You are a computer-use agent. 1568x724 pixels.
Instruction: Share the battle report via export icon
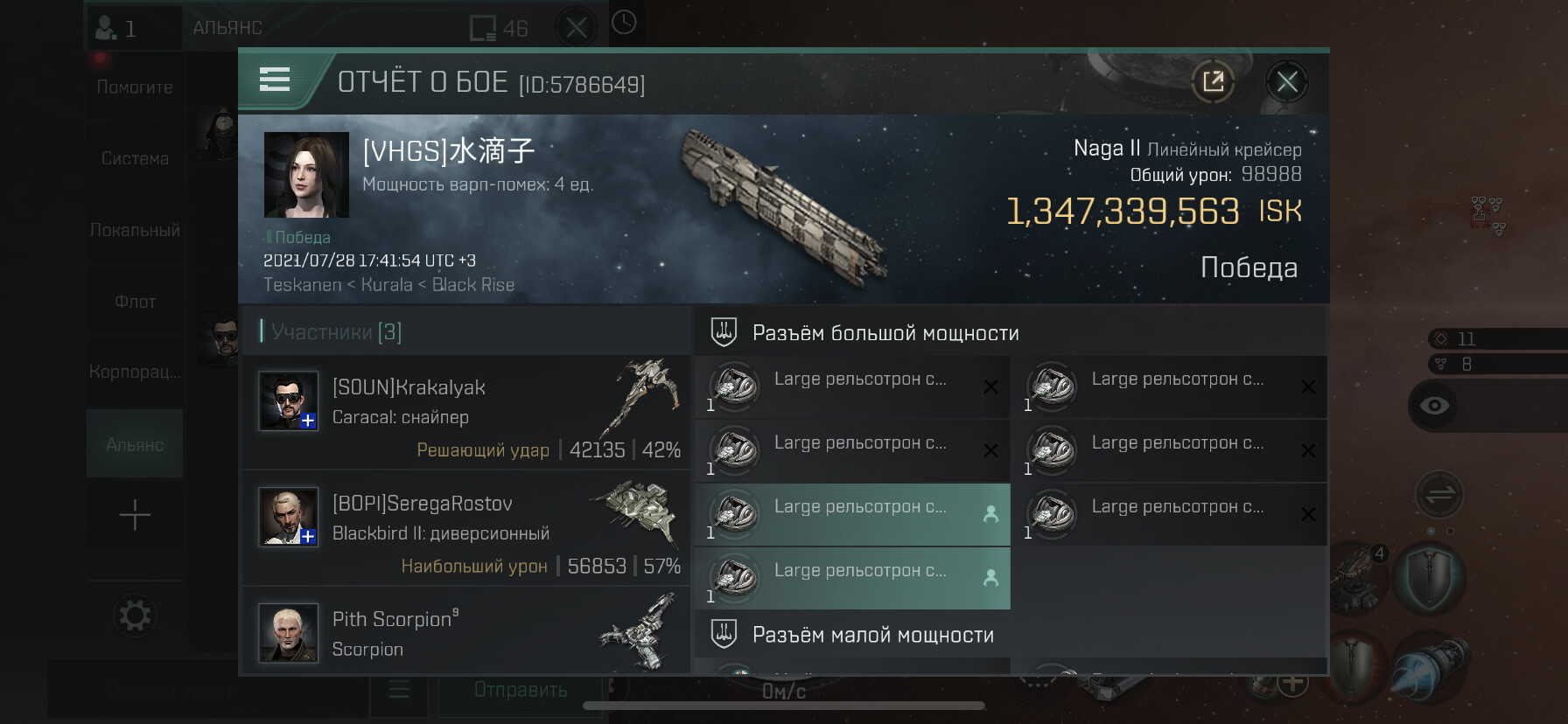click(1213, 82)
